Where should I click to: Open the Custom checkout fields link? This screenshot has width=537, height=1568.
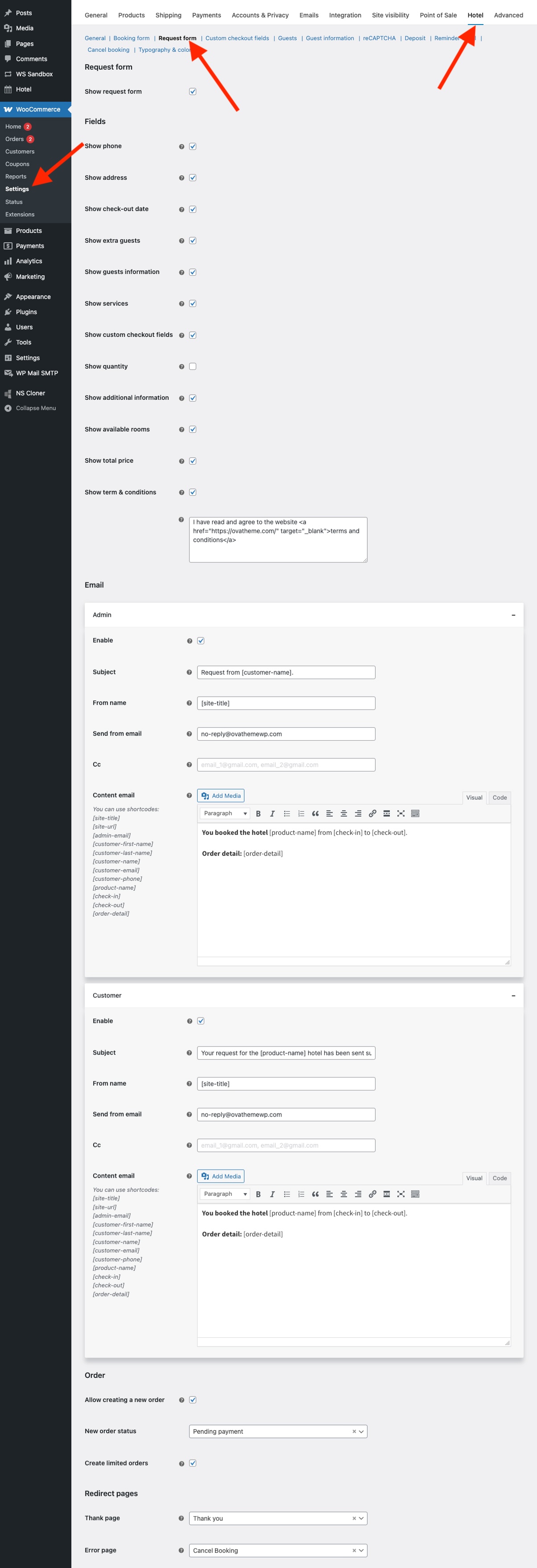[236, 38]
